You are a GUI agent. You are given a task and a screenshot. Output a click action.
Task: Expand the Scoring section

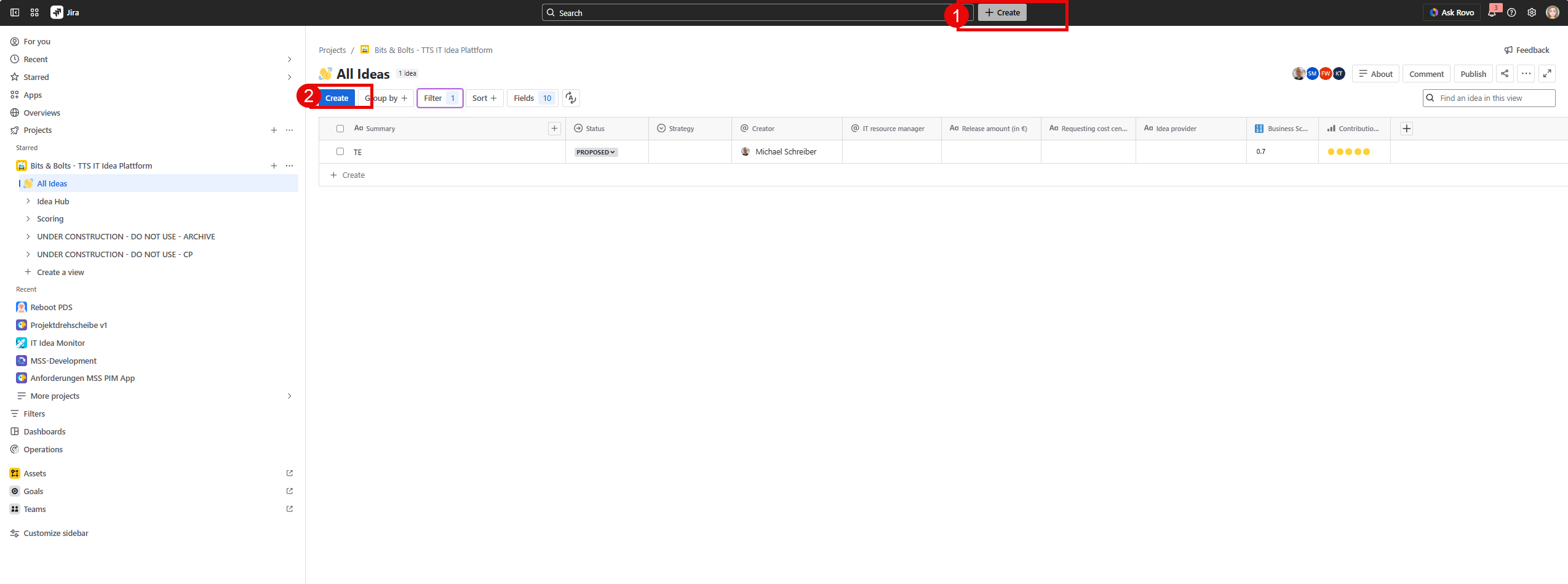(x=28, y=218)
